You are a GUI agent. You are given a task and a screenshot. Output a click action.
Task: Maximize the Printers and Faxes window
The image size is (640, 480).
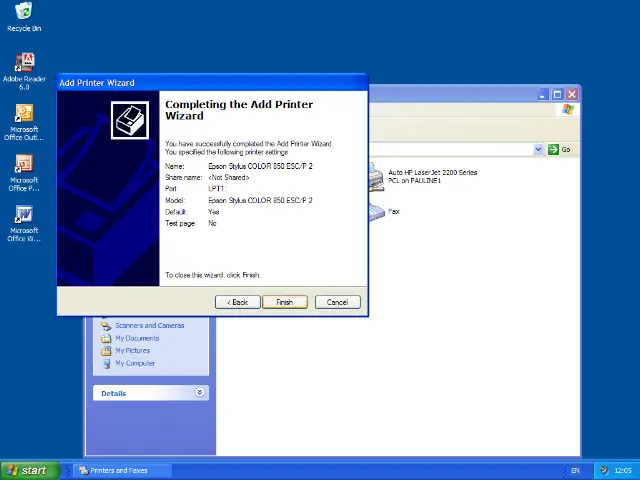tap(557, 95)
